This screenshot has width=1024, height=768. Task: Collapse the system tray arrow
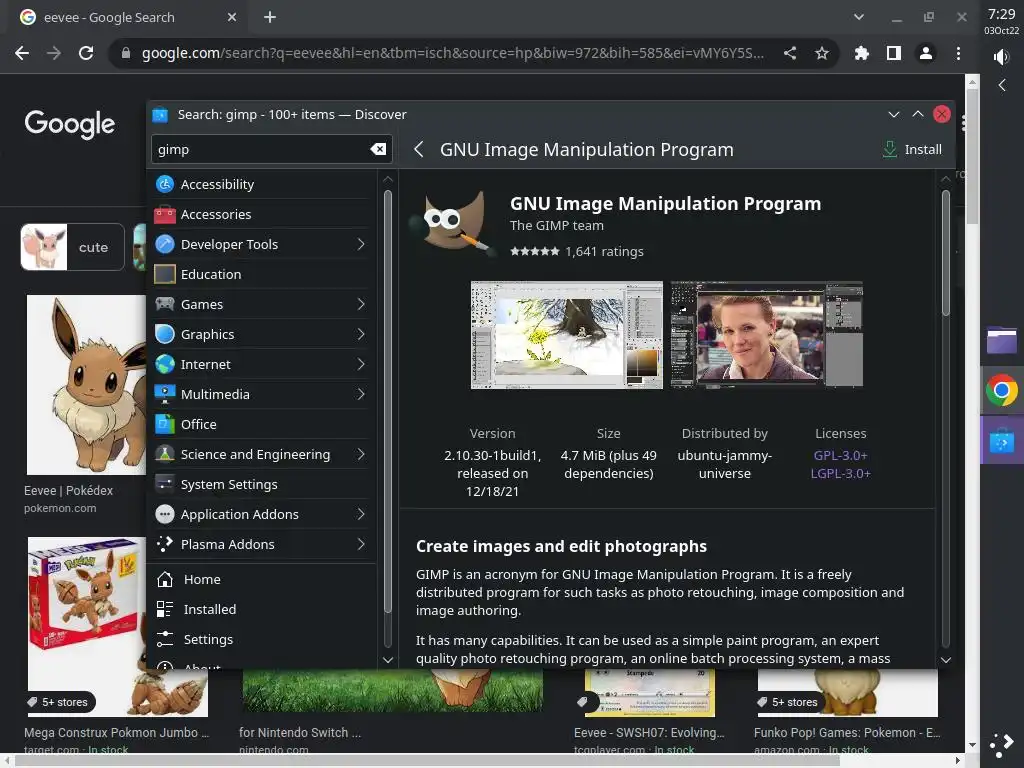tap(1002, 85)
